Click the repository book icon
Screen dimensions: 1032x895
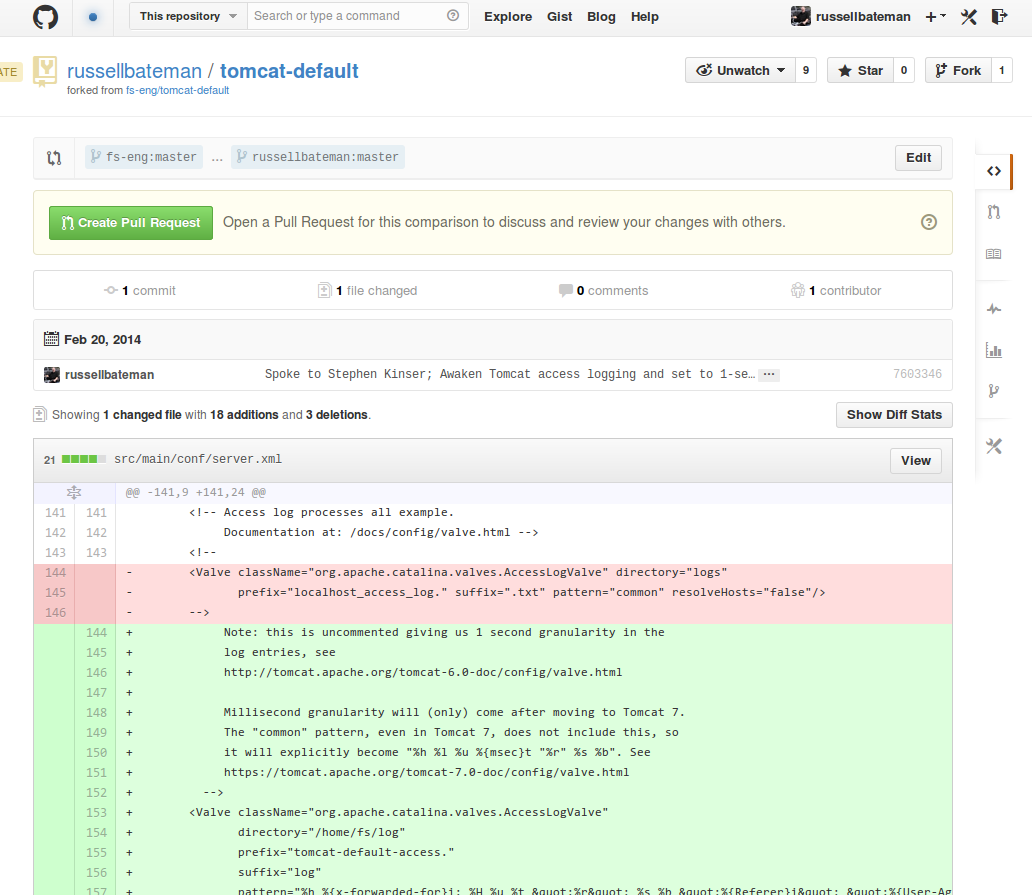(45, 71)
